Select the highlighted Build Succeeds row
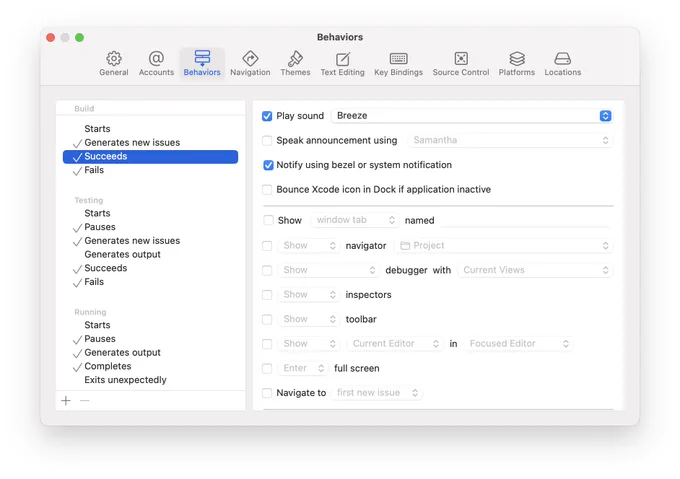The width and height of the screenshot is (680, 479). coord(150,156)
